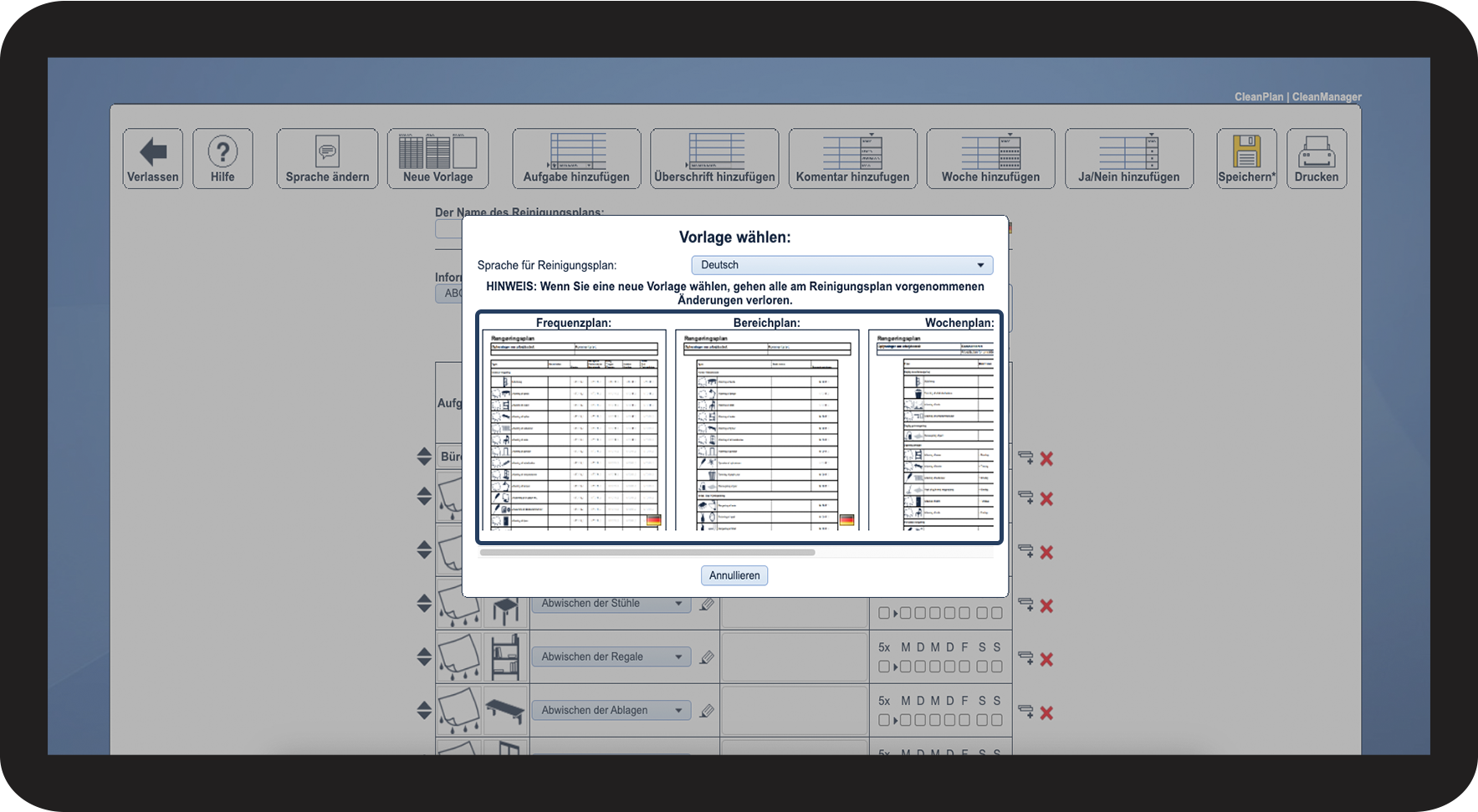Click the Sprache ändern speech bubble icon

pyautogui.click(x=327, y=151)
